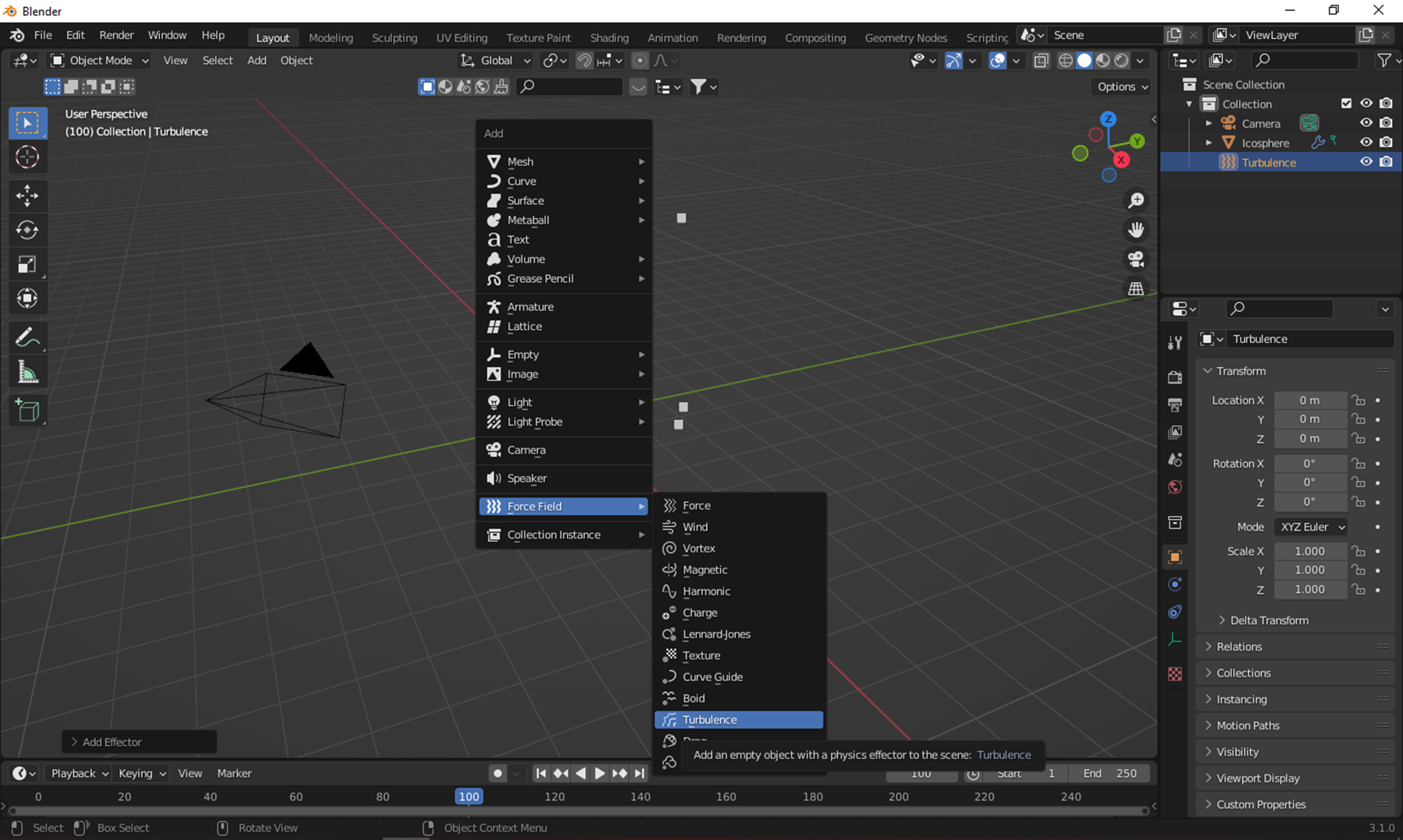
Task: Open the Object properties tab
Action: 1175,557
